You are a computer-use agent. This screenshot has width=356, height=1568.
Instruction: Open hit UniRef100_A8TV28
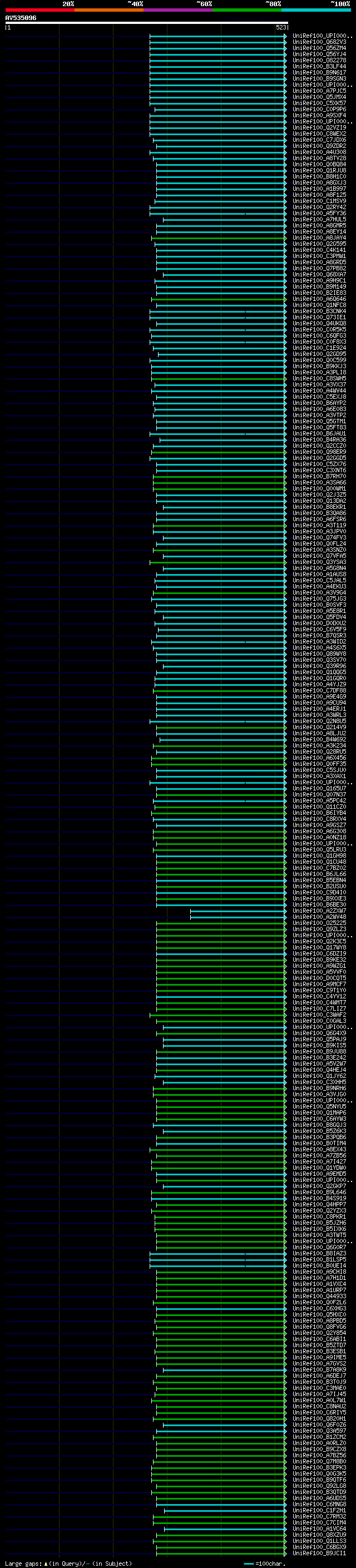tap(319, 159)
